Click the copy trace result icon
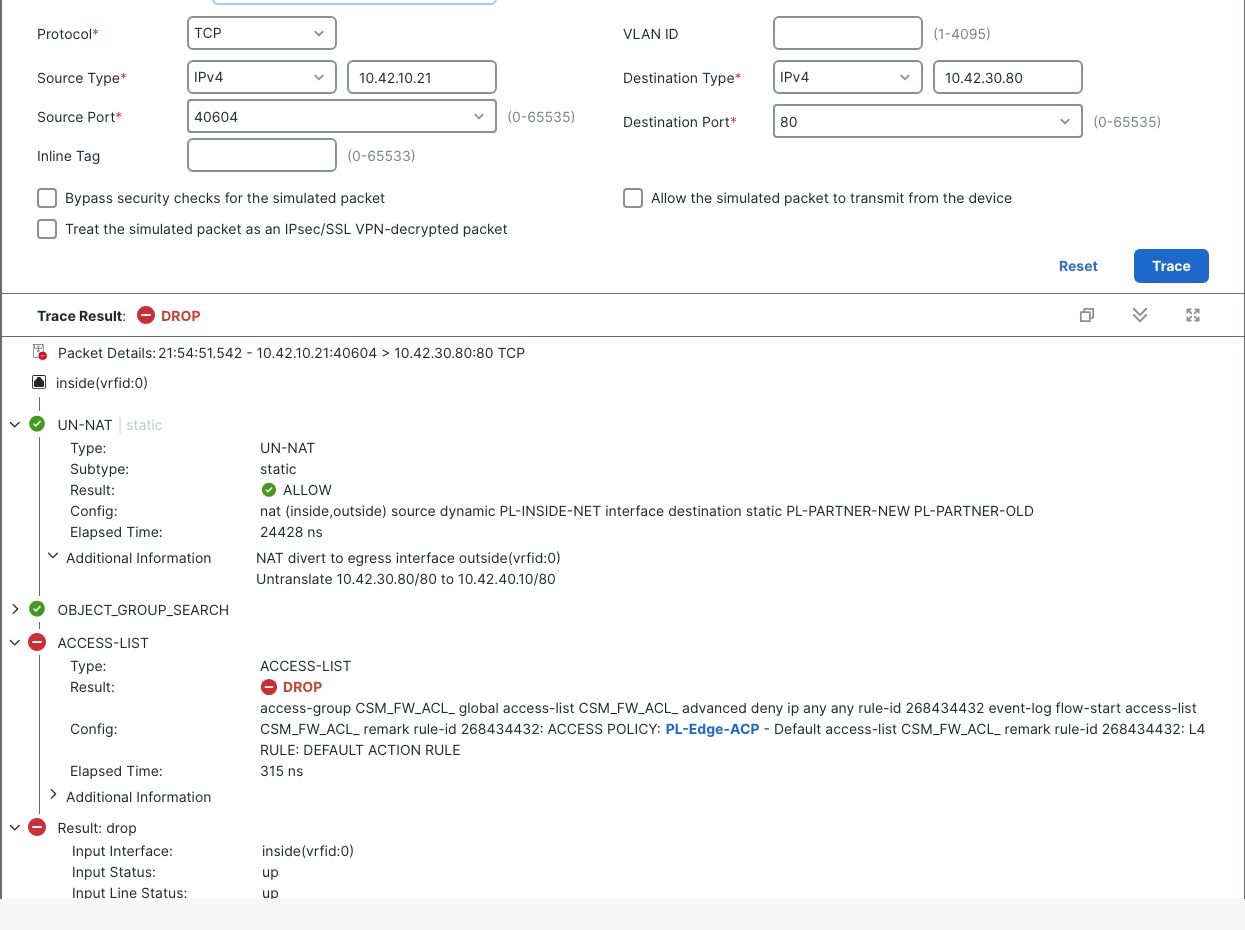Screen dimensions: 1245x930 click(1087, 315)
